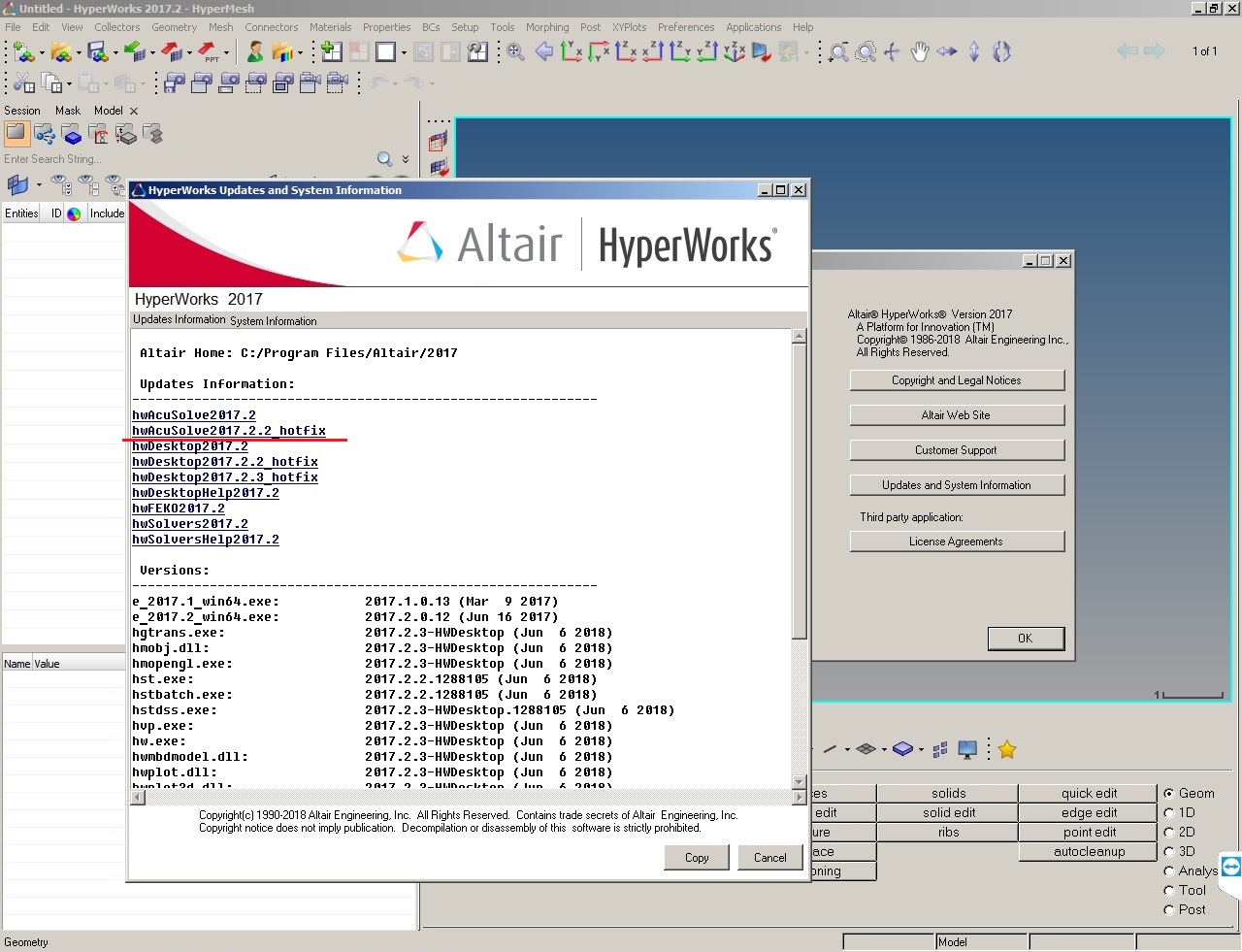Screen dimensions: 1242x952
Task: Click the Customer Support button
Action: point(957,450)
